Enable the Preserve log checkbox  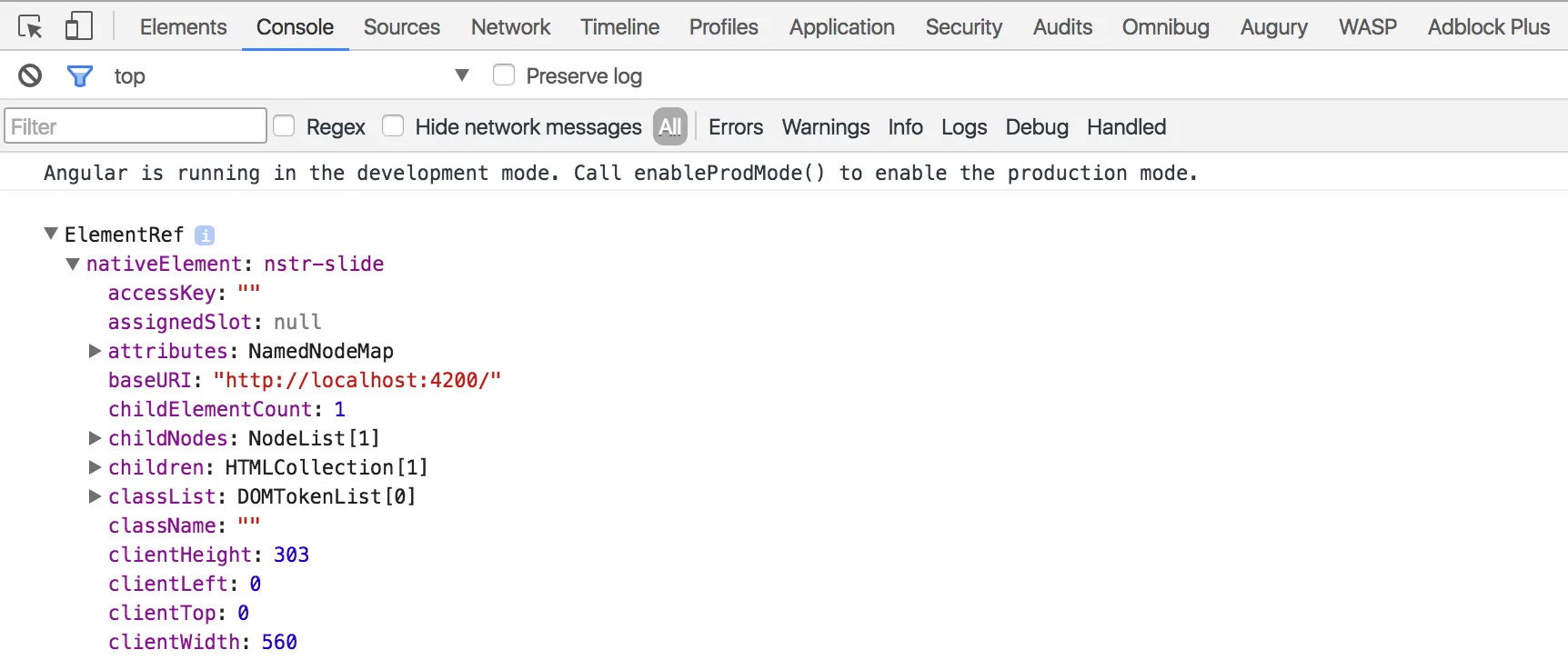(x=504, y=75)
